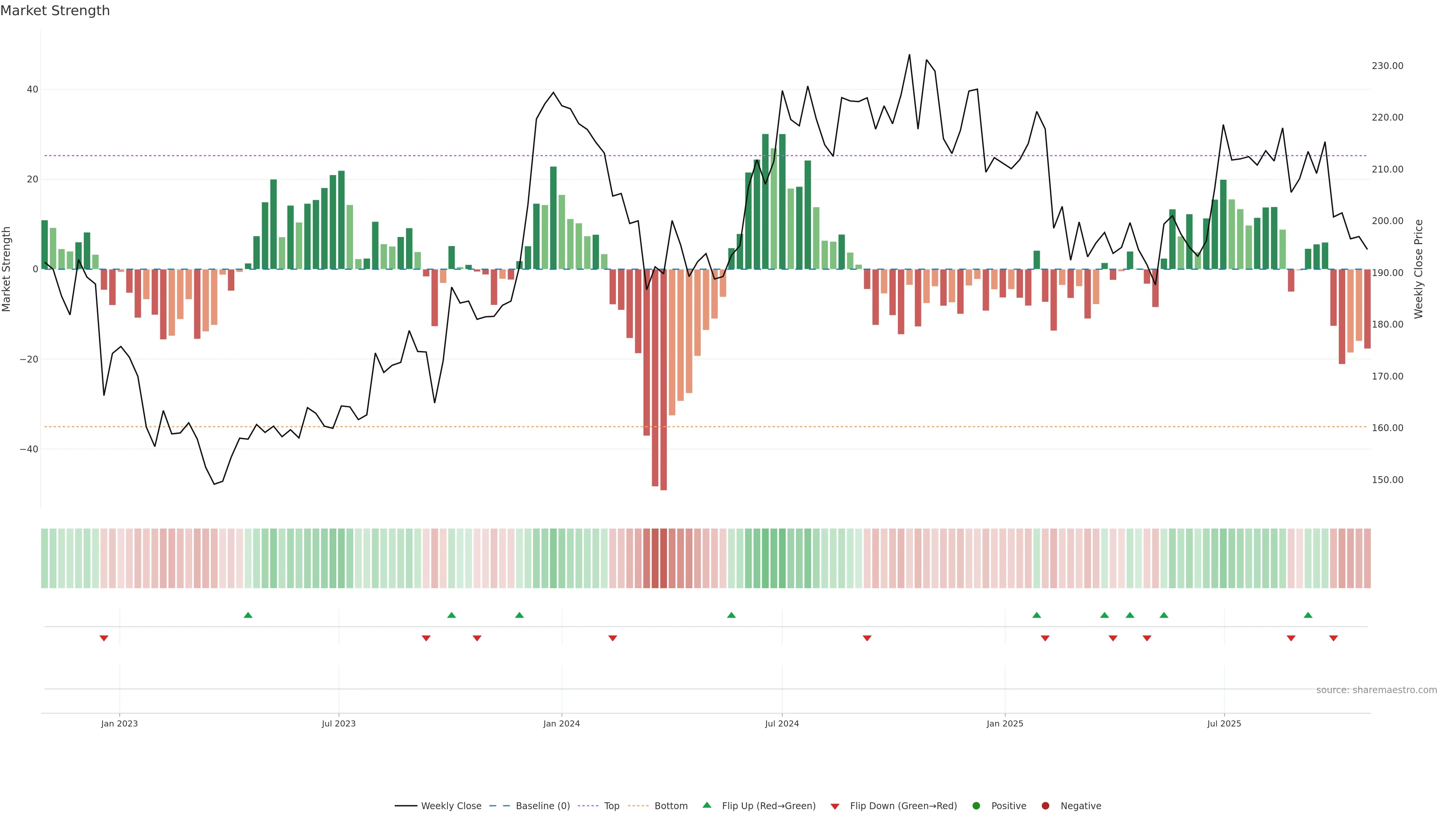Click the leftmost red flip-down triangle marker
The image size is (1456, 819).
(x=104, y=638)
